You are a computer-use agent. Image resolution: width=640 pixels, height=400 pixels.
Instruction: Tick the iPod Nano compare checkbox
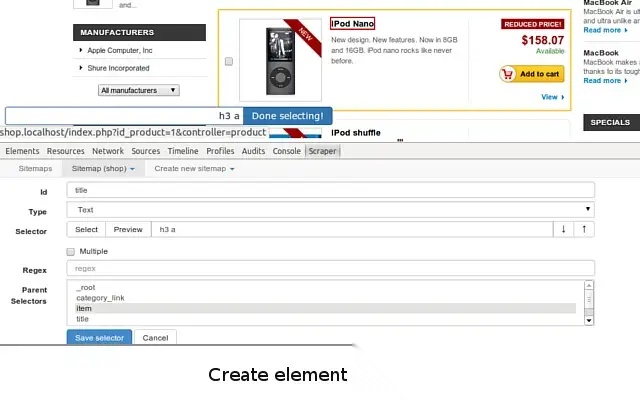pyautogui.click(x=229, y=61)
